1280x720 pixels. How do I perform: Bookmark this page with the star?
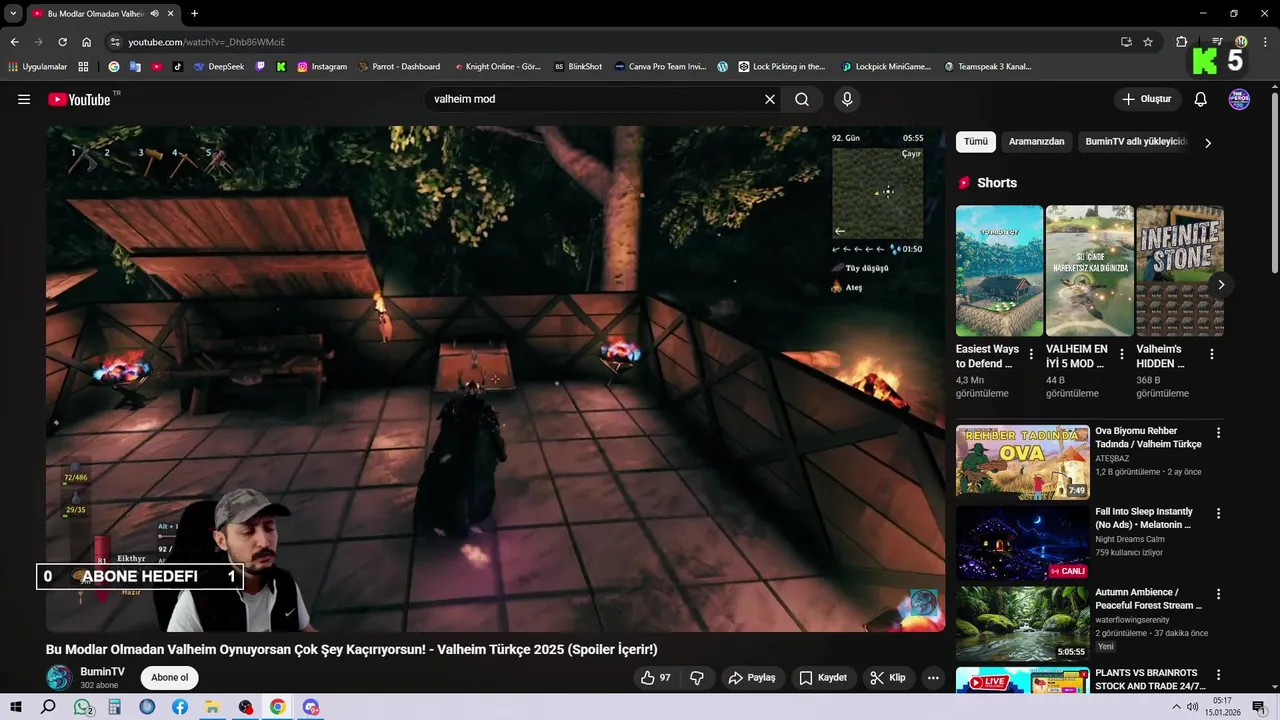tap(1148, 42)
